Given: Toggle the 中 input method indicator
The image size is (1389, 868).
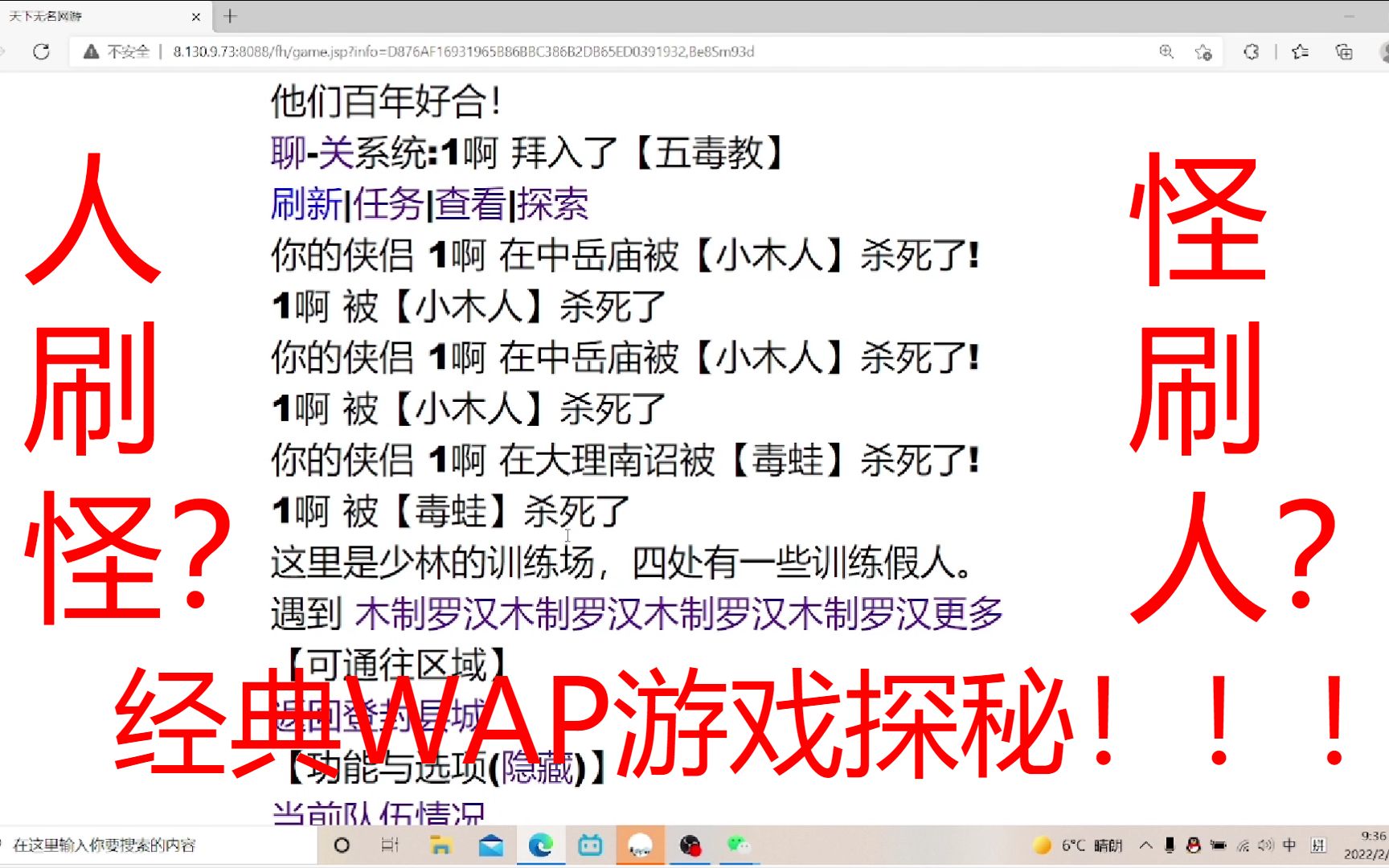Looking at the screenshot, I should point(1289,845).
